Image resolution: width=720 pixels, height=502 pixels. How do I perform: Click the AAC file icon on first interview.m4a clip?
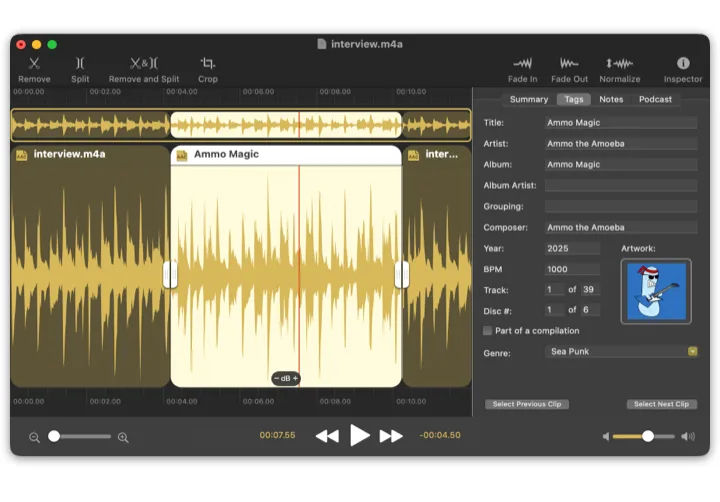tap(22, 155)
